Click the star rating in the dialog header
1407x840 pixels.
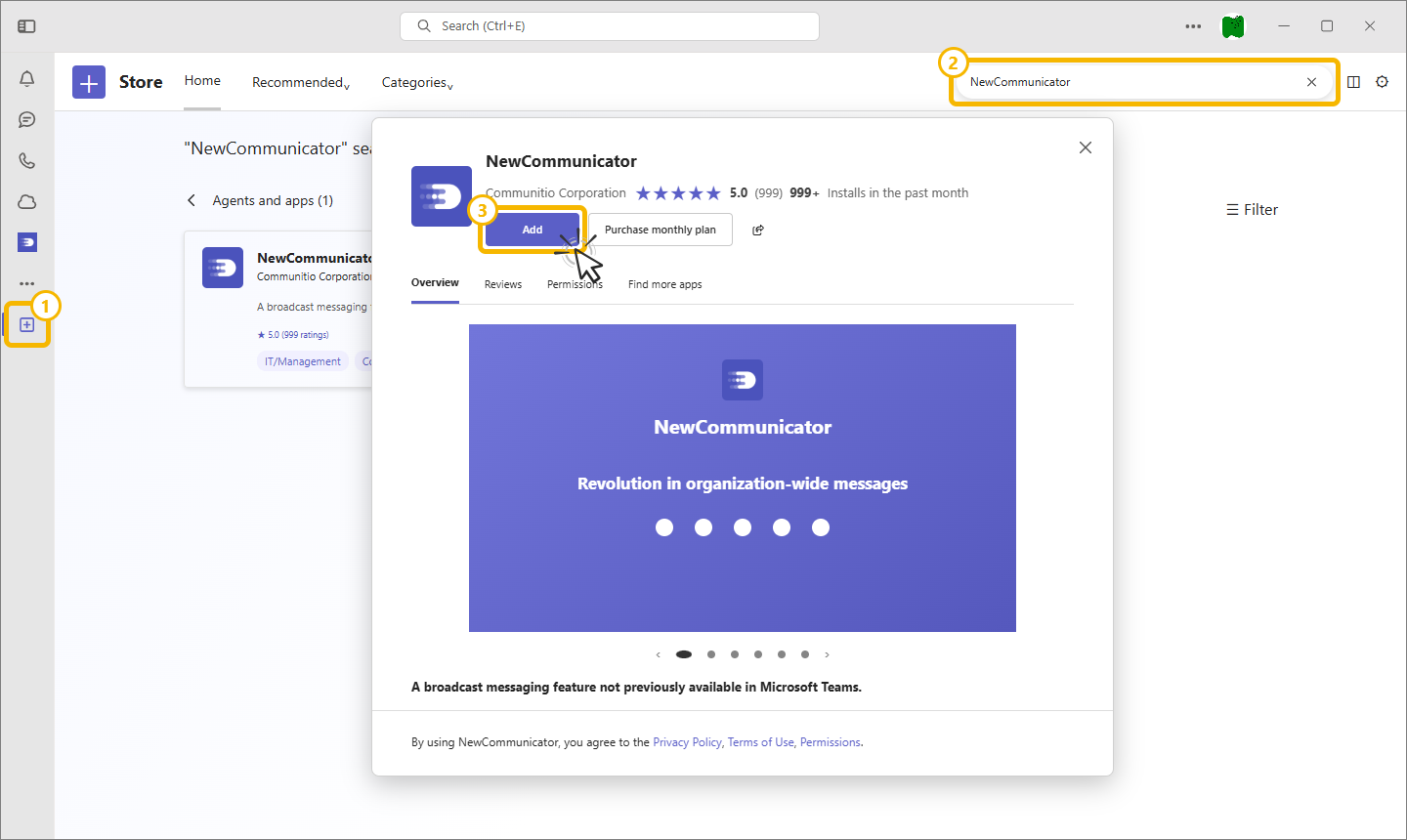678,193
